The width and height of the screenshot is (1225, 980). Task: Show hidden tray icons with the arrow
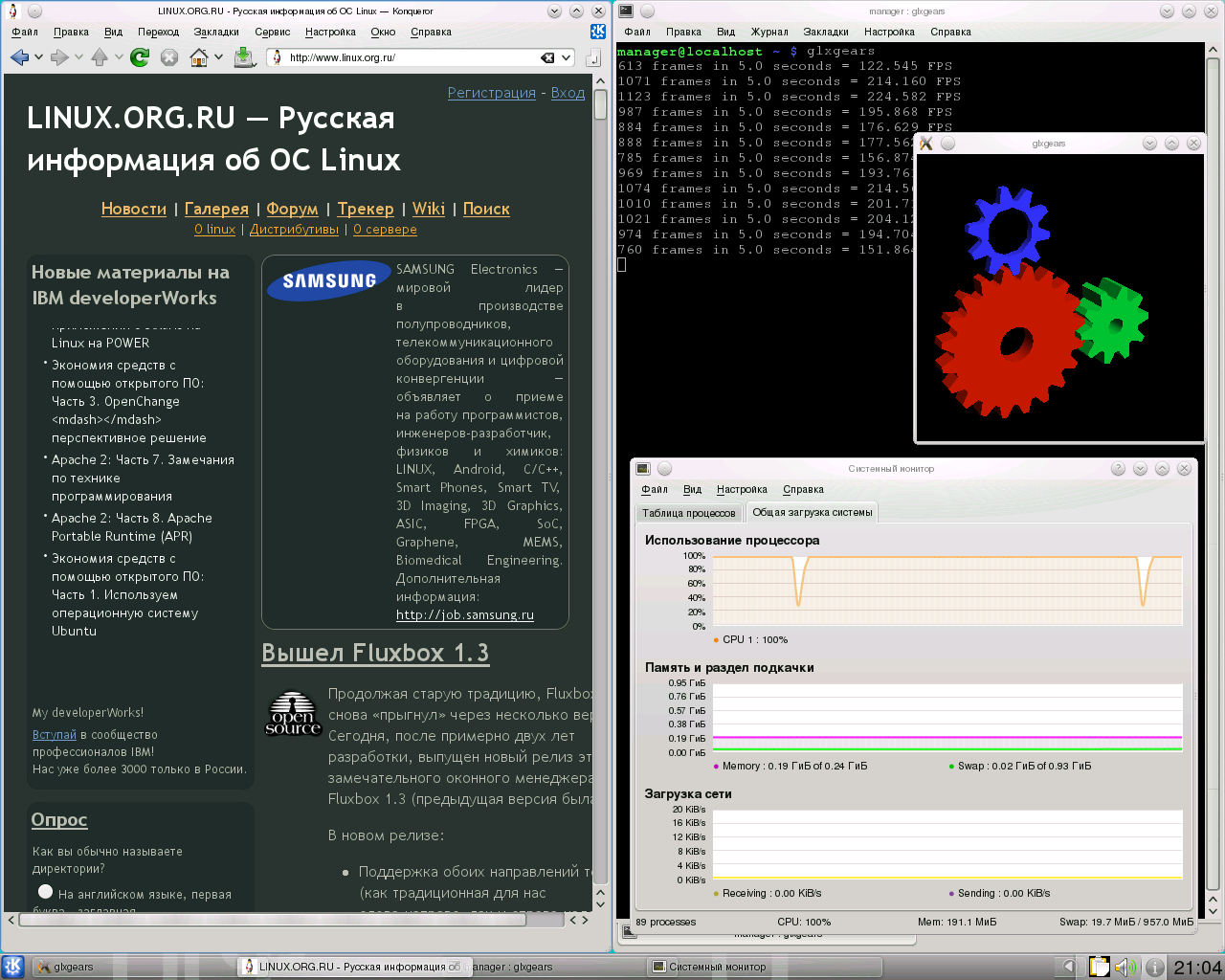(1070, 967)
